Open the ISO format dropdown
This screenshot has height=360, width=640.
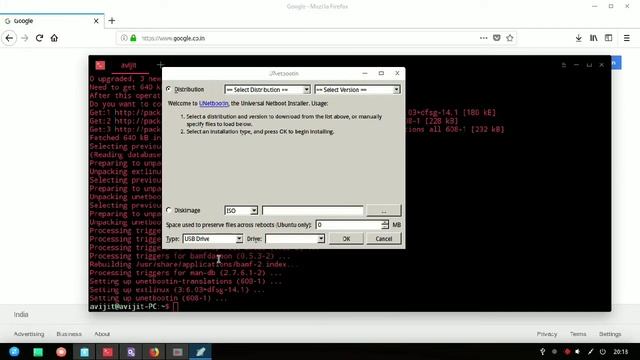click(241, 211)
